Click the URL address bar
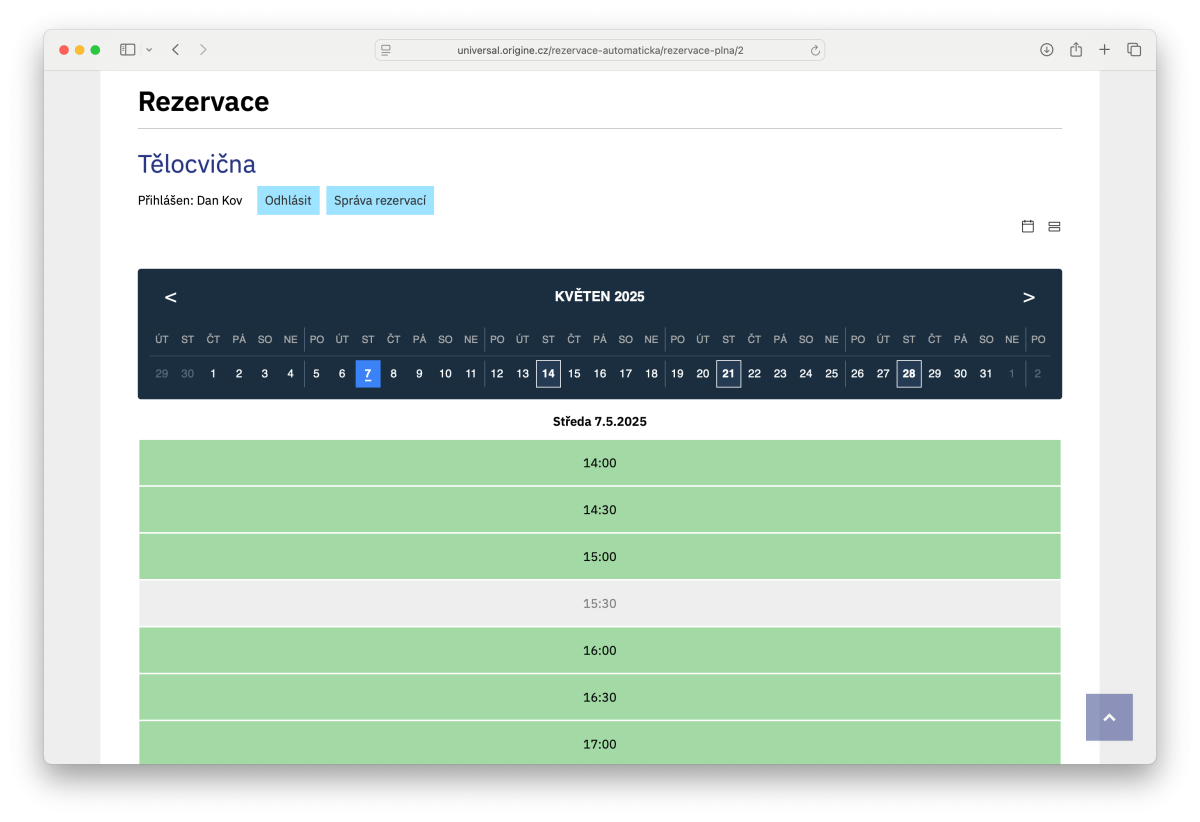1200x822 pixels. tap(600, 50)
